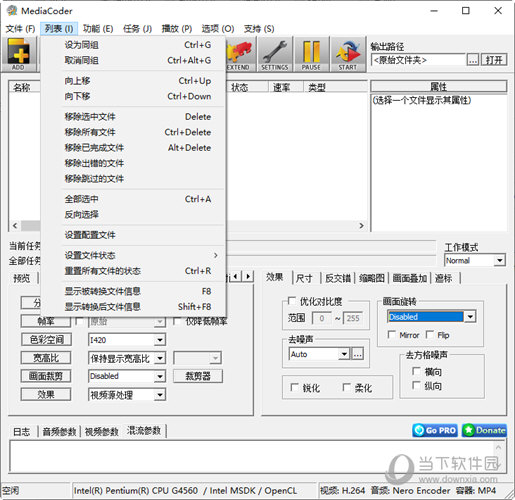The height and width of the screenshot is (500, 515).
Task: Open the 任务 (J) menu
Action: click(x=137, y=29)
